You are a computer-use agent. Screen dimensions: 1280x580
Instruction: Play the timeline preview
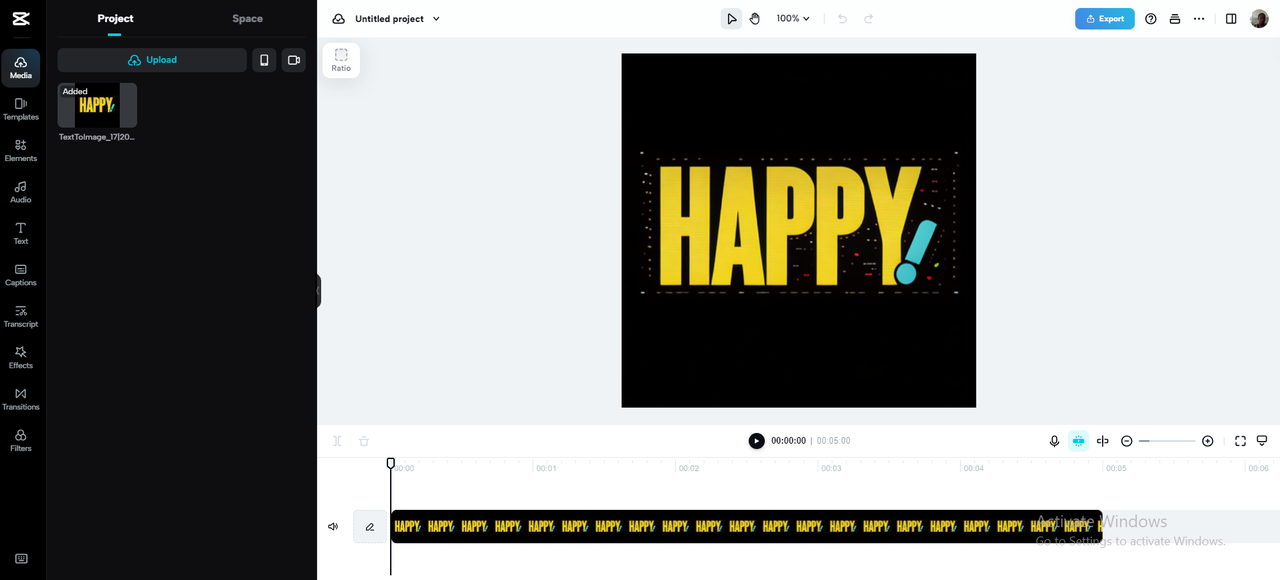tap(757, 441)
